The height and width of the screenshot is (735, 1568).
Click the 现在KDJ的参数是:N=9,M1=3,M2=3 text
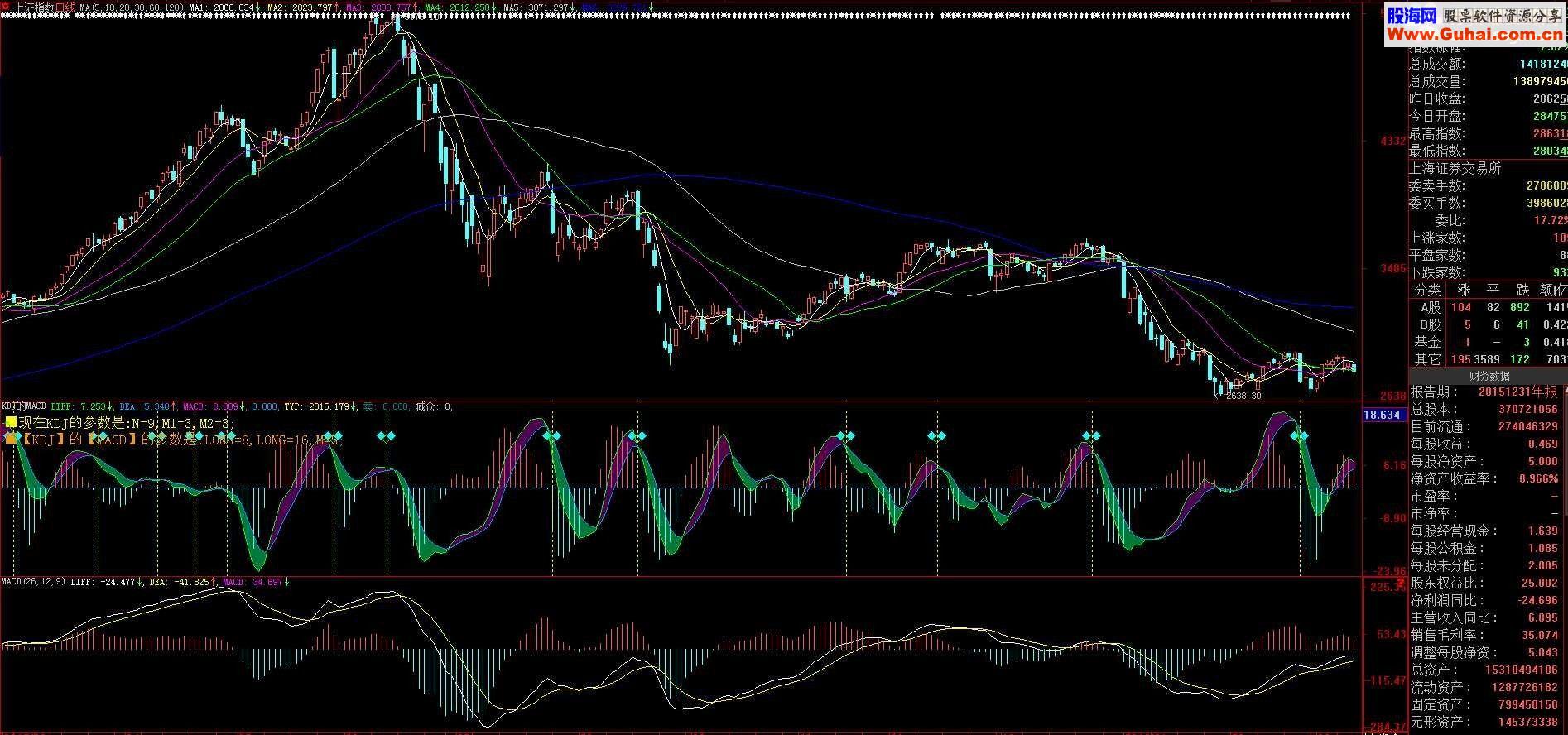click(x=124, y=423)
